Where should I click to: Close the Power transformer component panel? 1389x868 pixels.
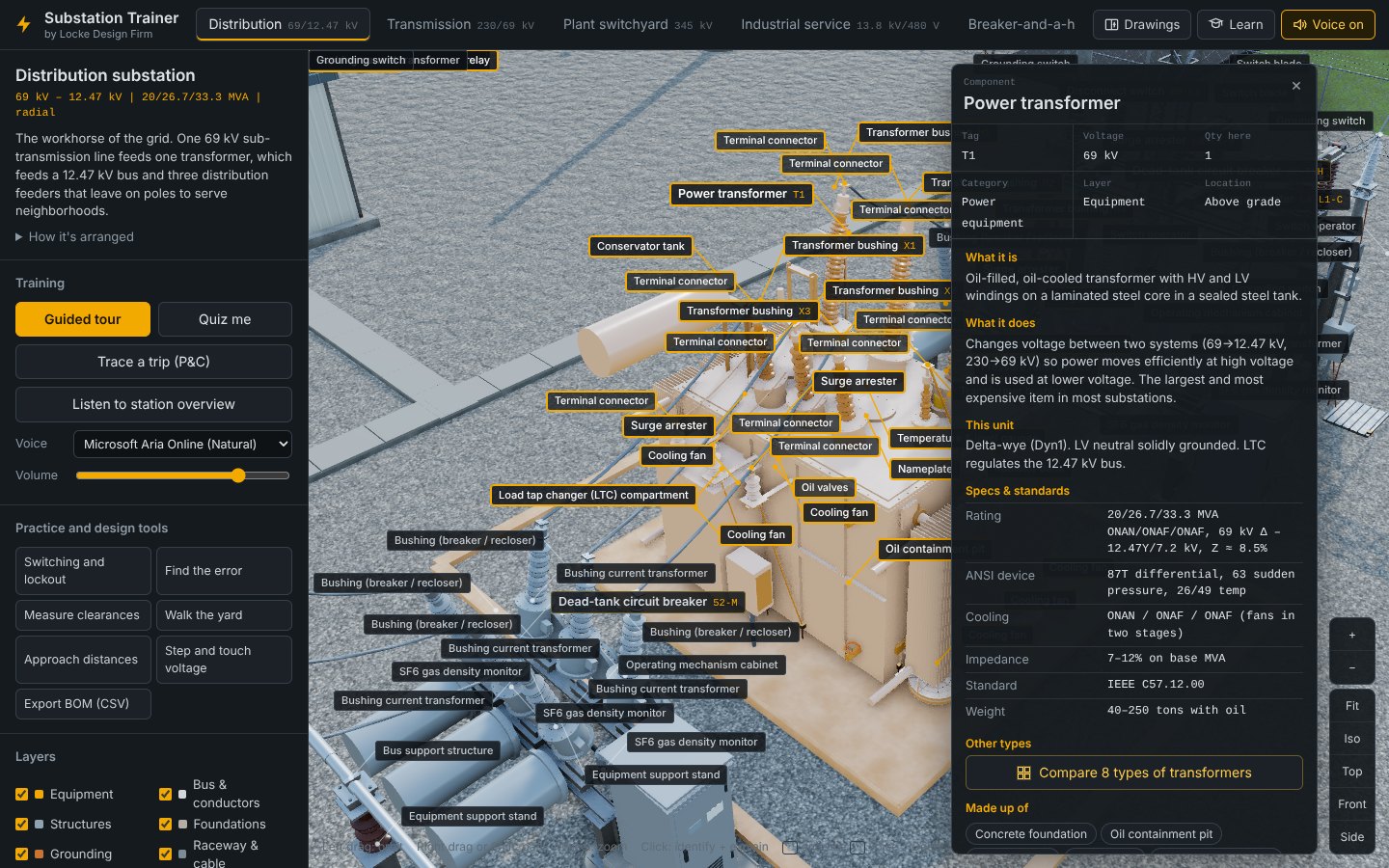tap(1295, 86)
